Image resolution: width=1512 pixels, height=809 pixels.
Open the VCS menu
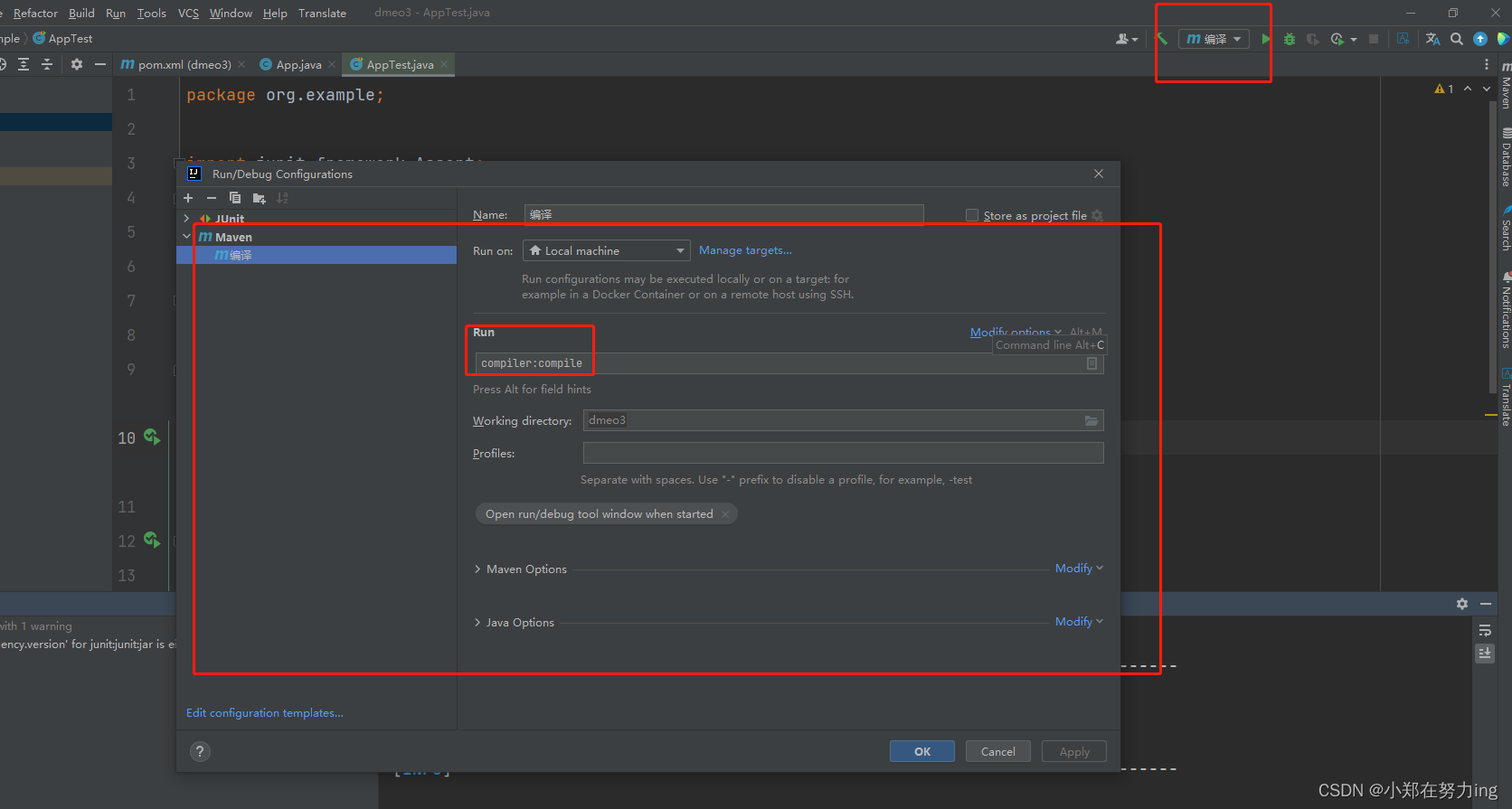point(188,13)
